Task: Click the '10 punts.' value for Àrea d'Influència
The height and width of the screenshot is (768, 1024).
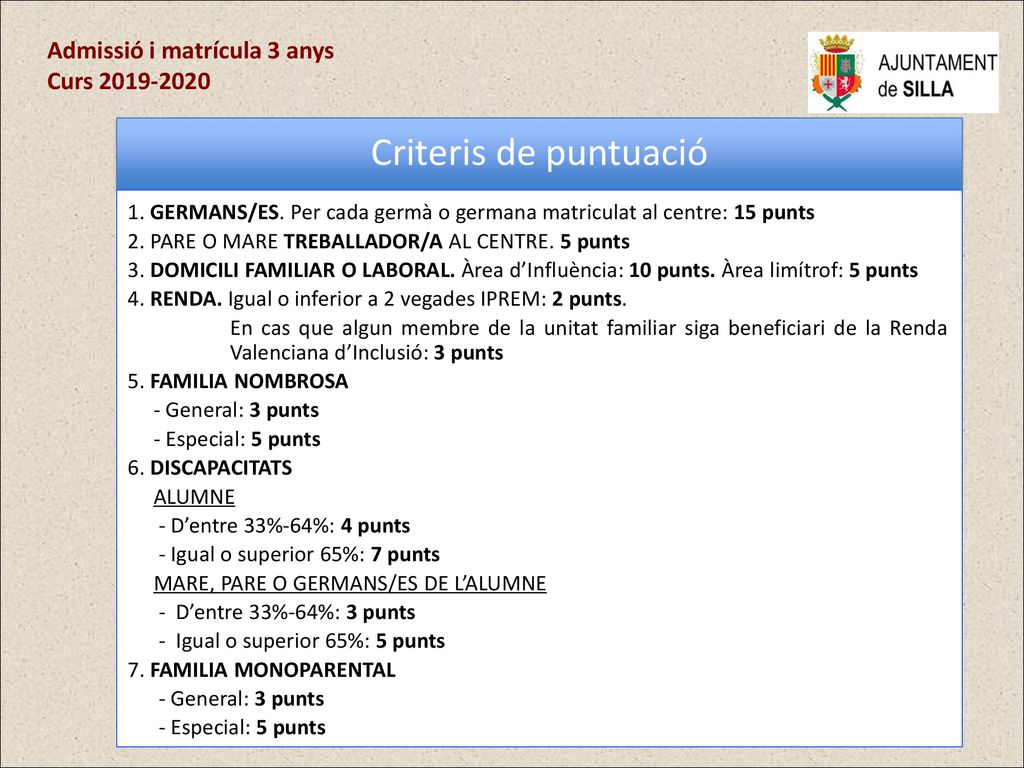Action: tap(672, 270)
